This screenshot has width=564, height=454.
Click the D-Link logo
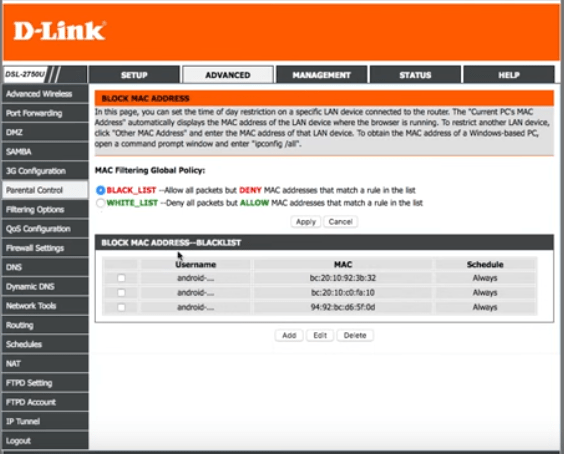click(60, 31)
